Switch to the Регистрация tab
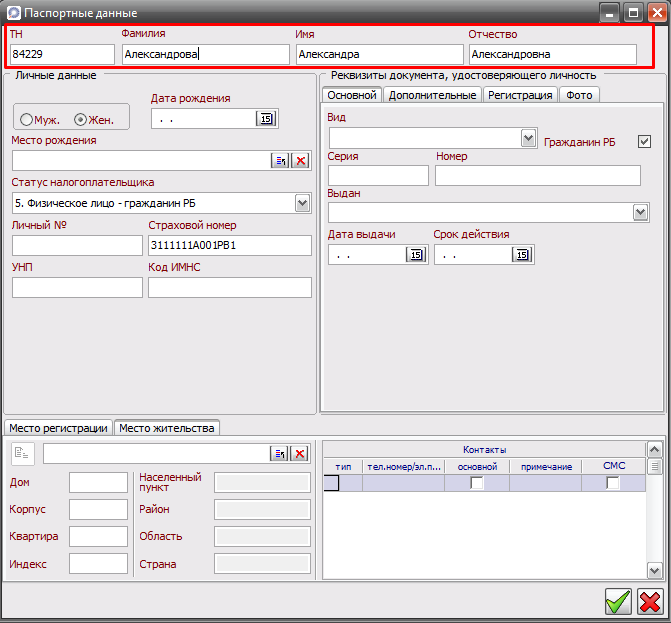This screenshot has width=671, height=623. pyautogui.click(x=519, y=95)
